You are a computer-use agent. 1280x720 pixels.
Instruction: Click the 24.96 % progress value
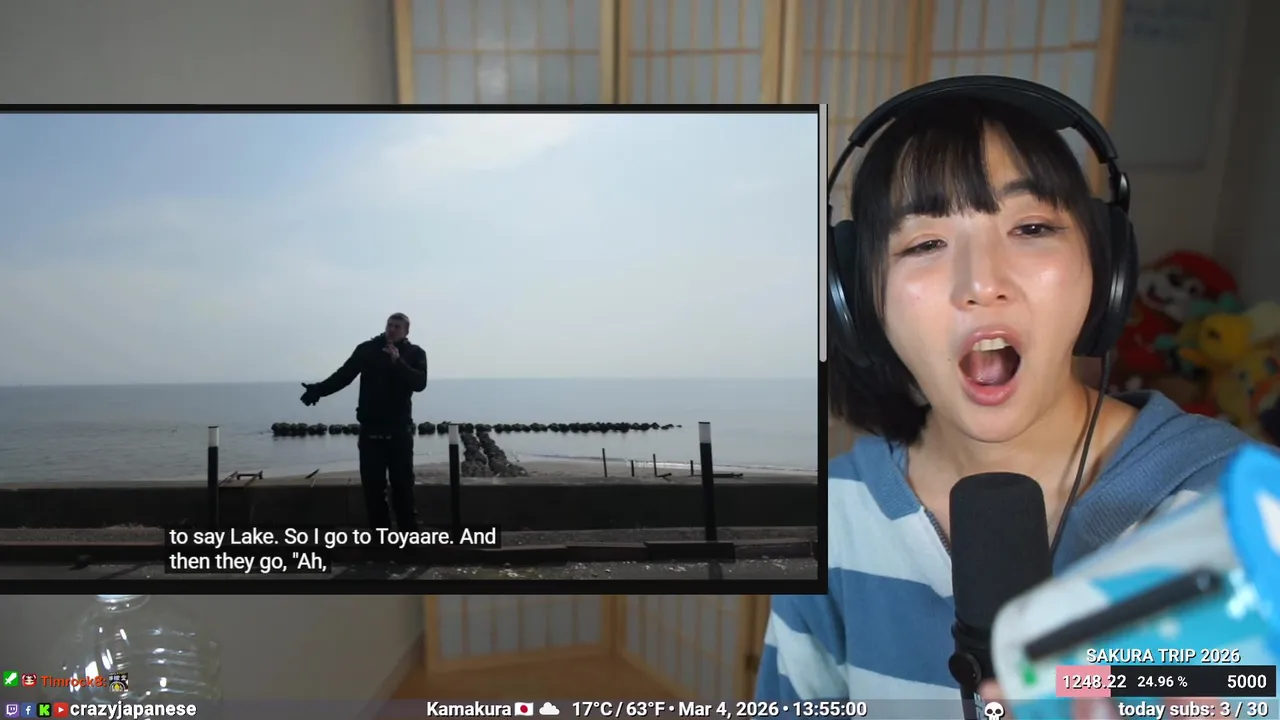[x=1162, y=682]
